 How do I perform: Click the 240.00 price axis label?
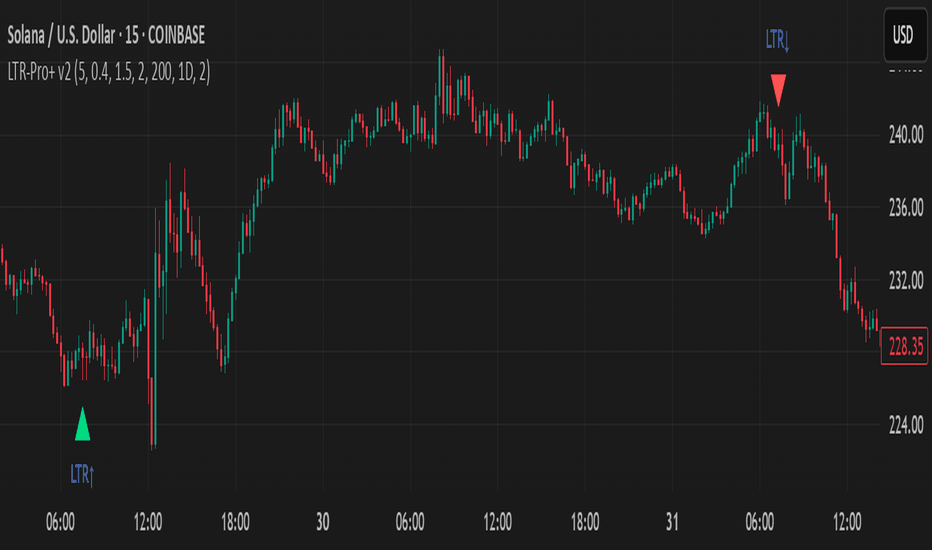coord(906,135)
